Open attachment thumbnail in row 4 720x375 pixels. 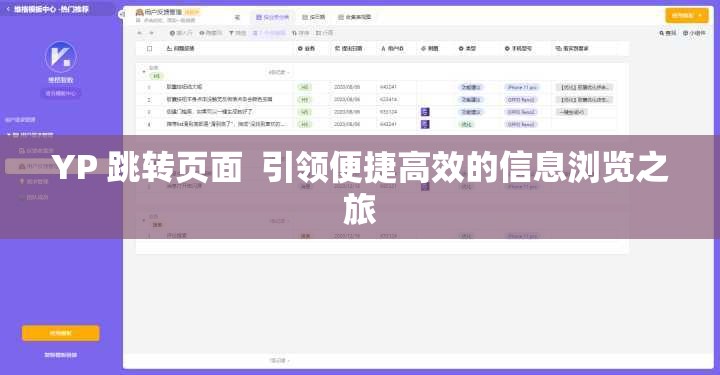(425, 124)
